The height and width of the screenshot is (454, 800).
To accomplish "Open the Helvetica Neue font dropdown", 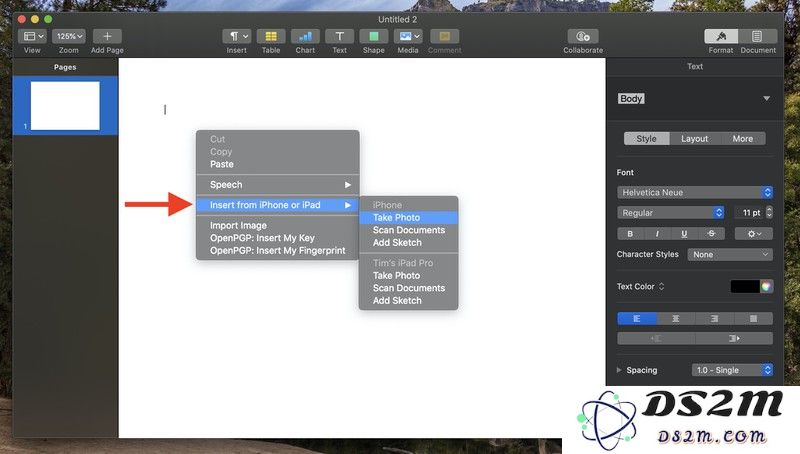I will tap(694, 192).
